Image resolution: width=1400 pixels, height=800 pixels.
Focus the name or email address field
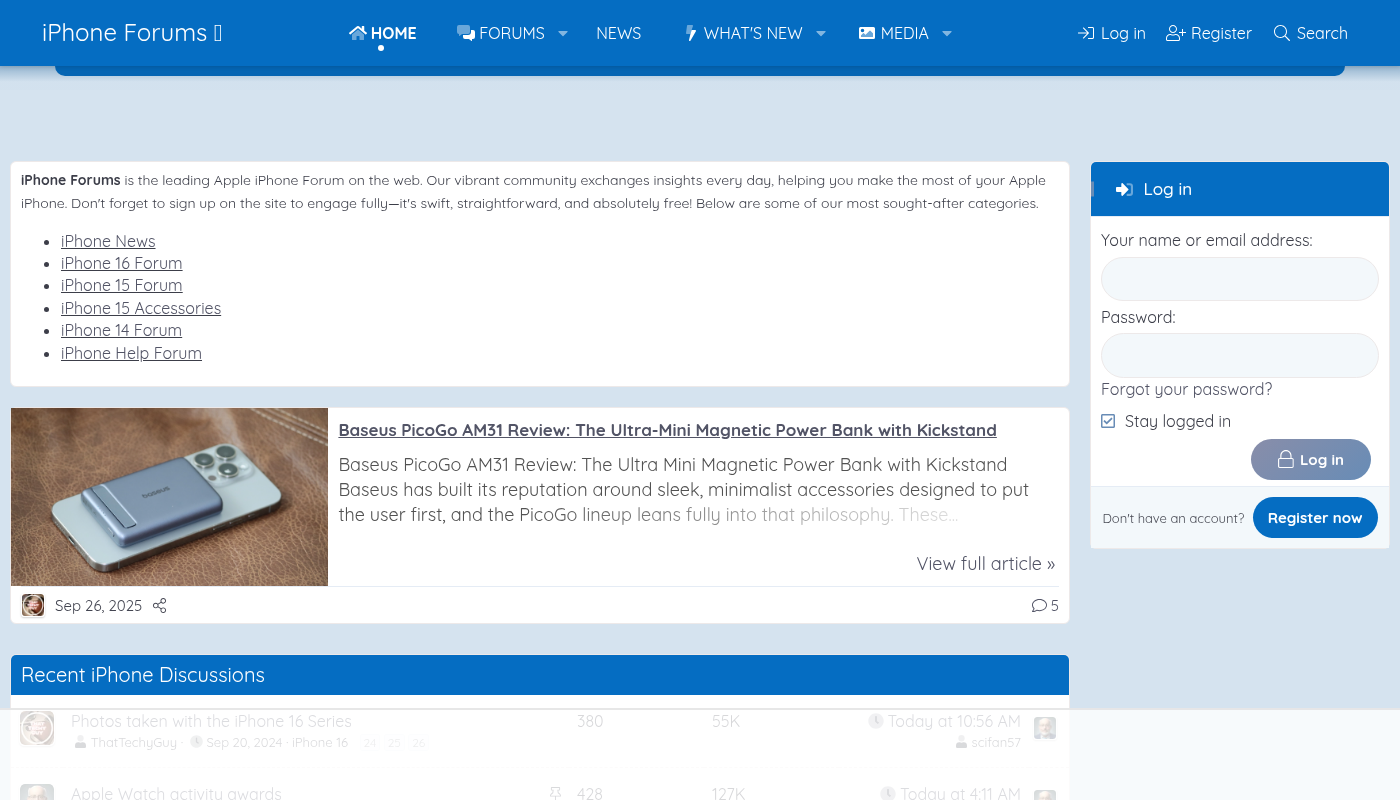coord(1239,279)
